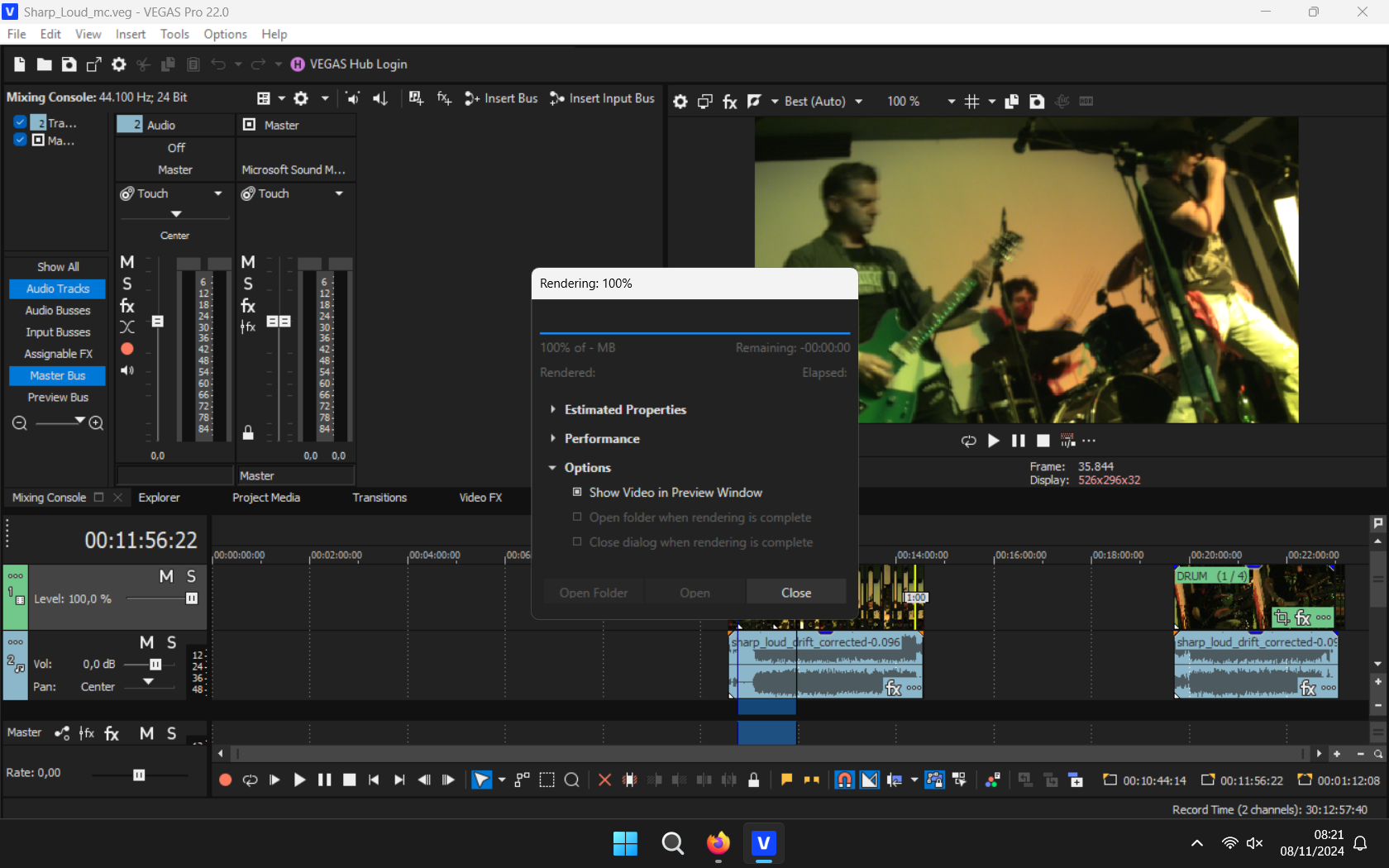1389x868 pixels.
Task: Click the audio track arm-for-record red button
Action: [127, 349]
